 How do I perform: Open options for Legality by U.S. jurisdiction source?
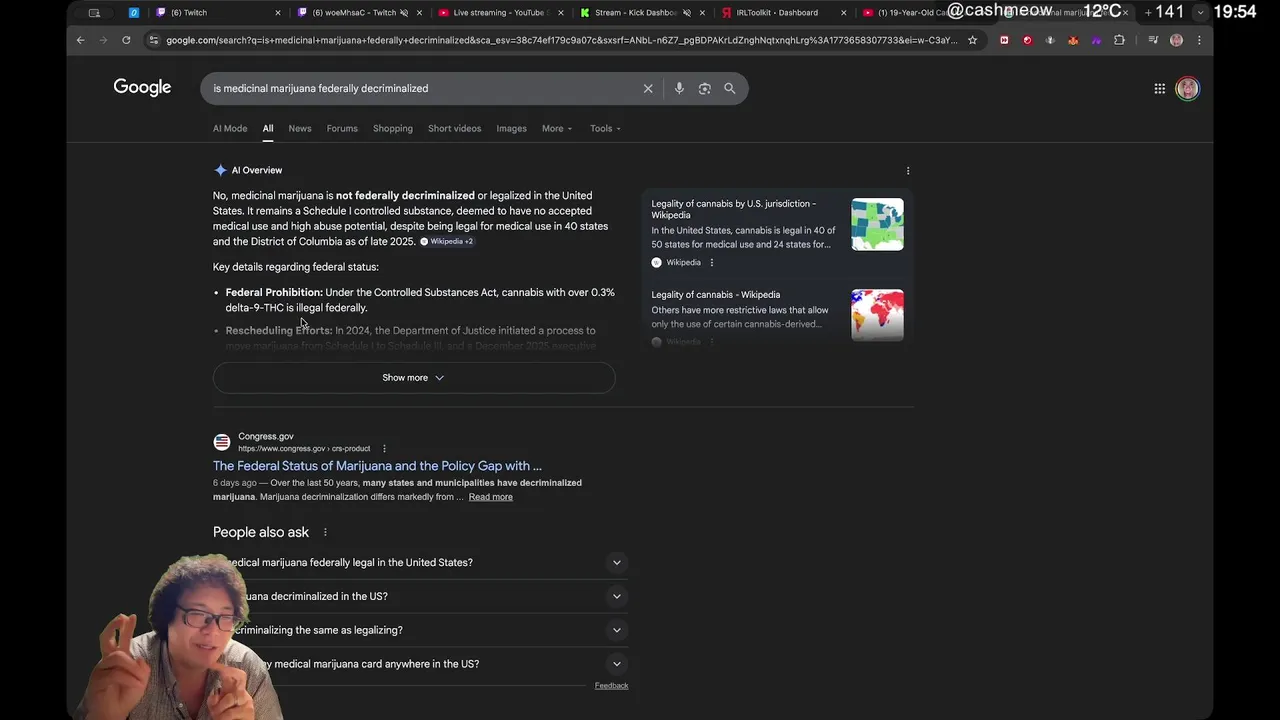(712, 262)
